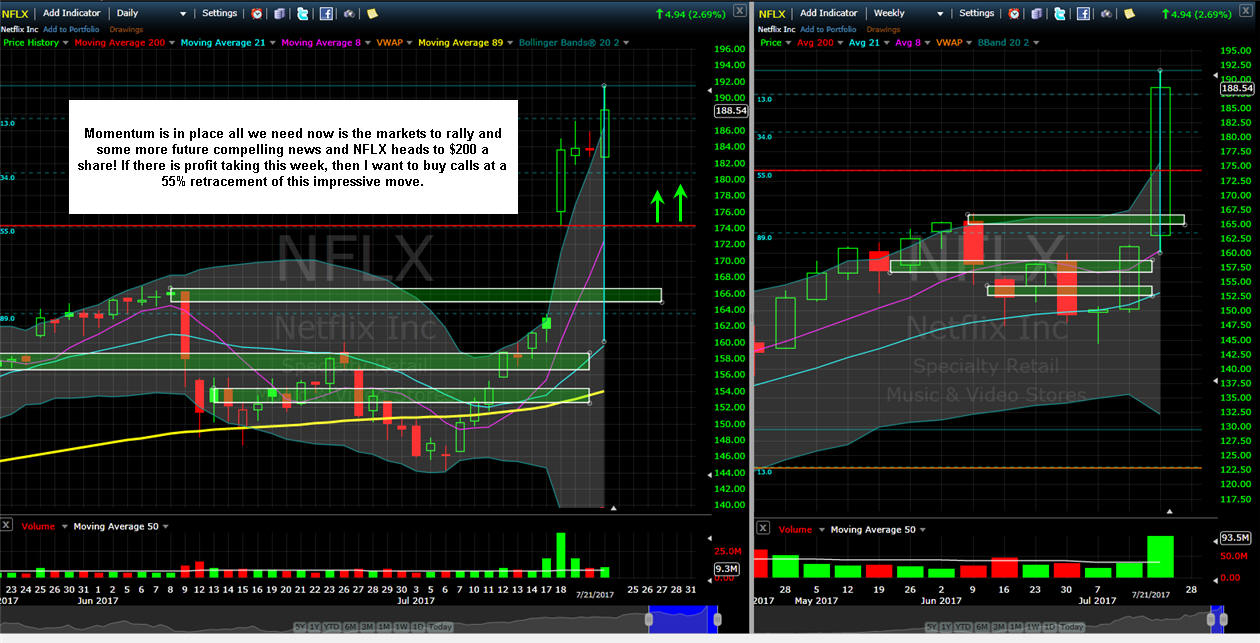Open the alarm clock alert icon in daily chart

pos(257,14)
